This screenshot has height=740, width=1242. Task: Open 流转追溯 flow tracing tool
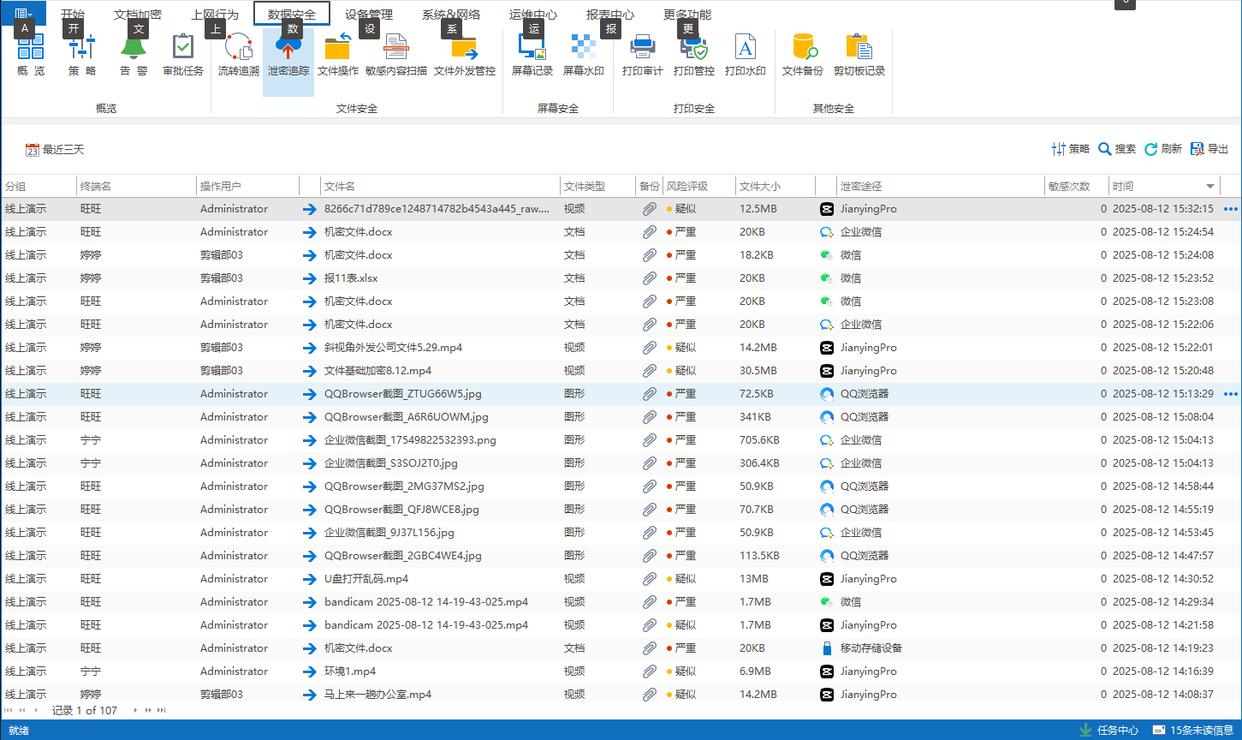point(239,54)
